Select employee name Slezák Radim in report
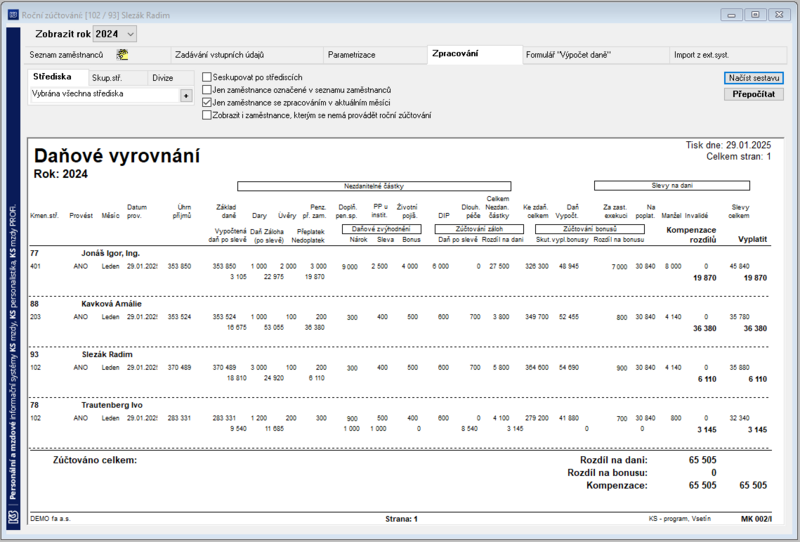 point(107,354)
